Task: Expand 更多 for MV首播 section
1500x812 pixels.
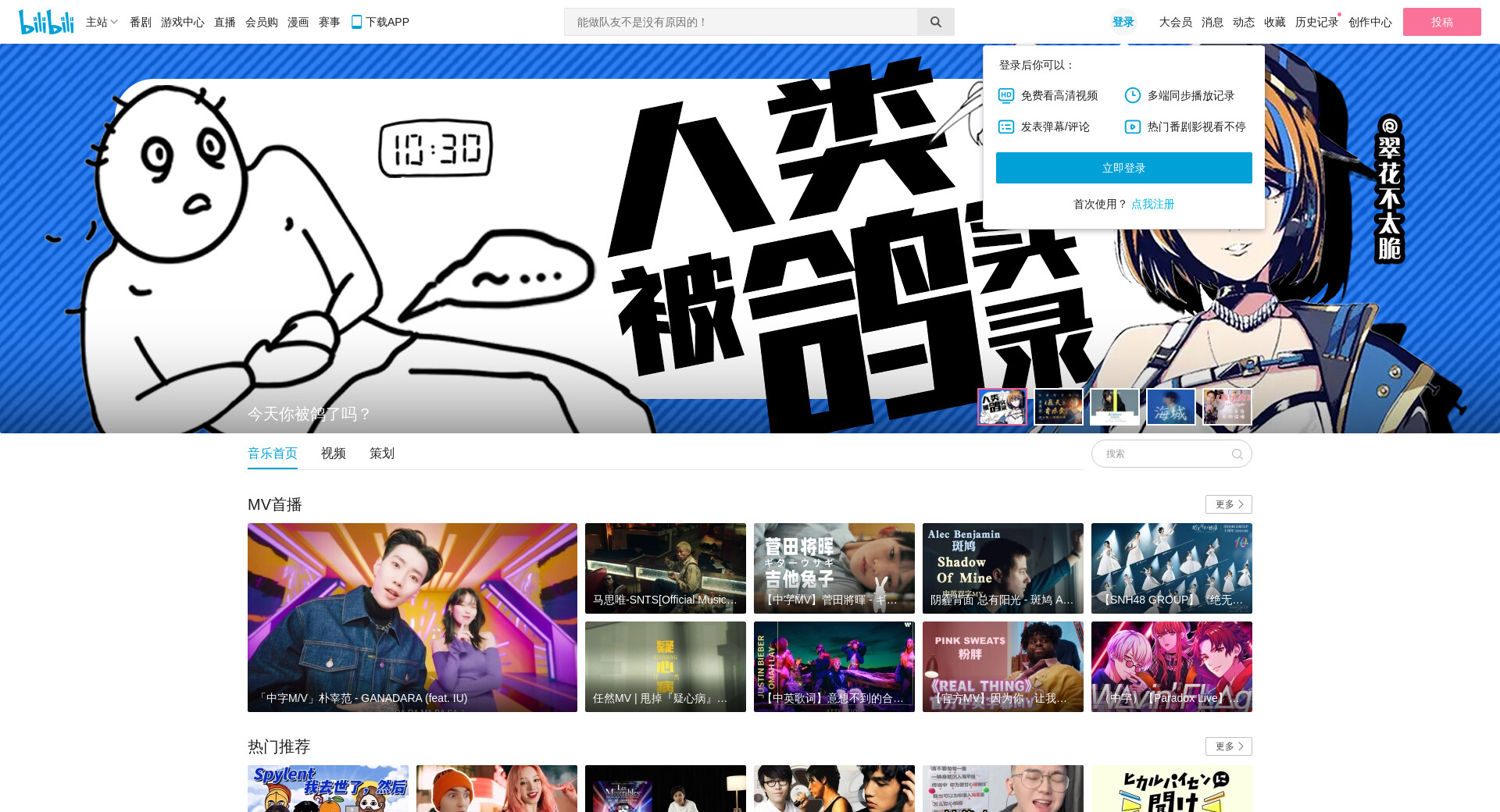Action: tap(1228, 504)
